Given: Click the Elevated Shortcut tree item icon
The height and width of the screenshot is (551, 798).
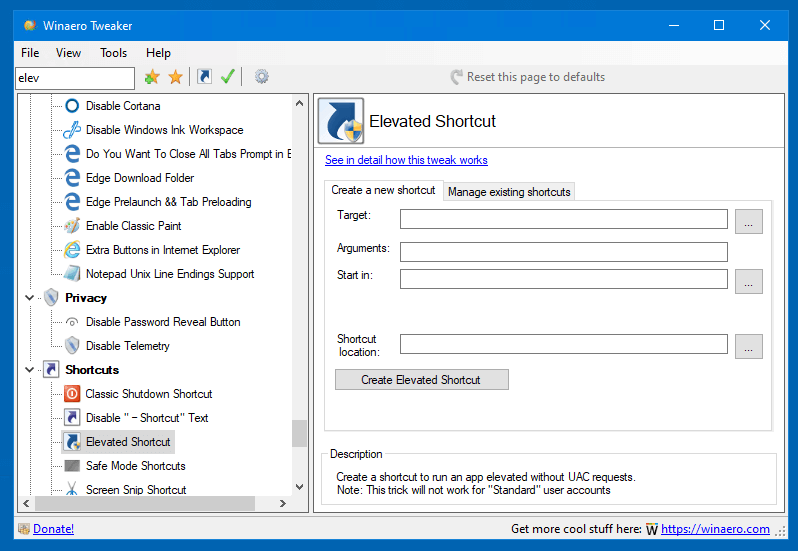Looking at the screenshot, I should pos(73,442).
